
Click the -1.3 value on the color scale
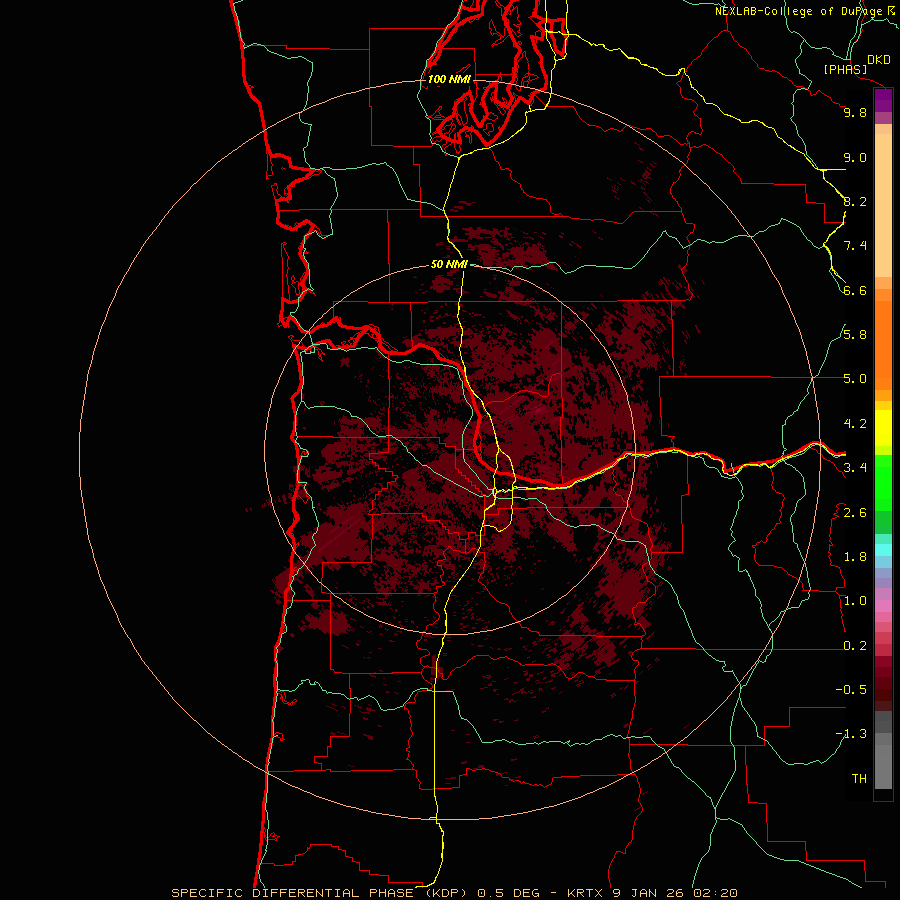(x=851, y=734)
